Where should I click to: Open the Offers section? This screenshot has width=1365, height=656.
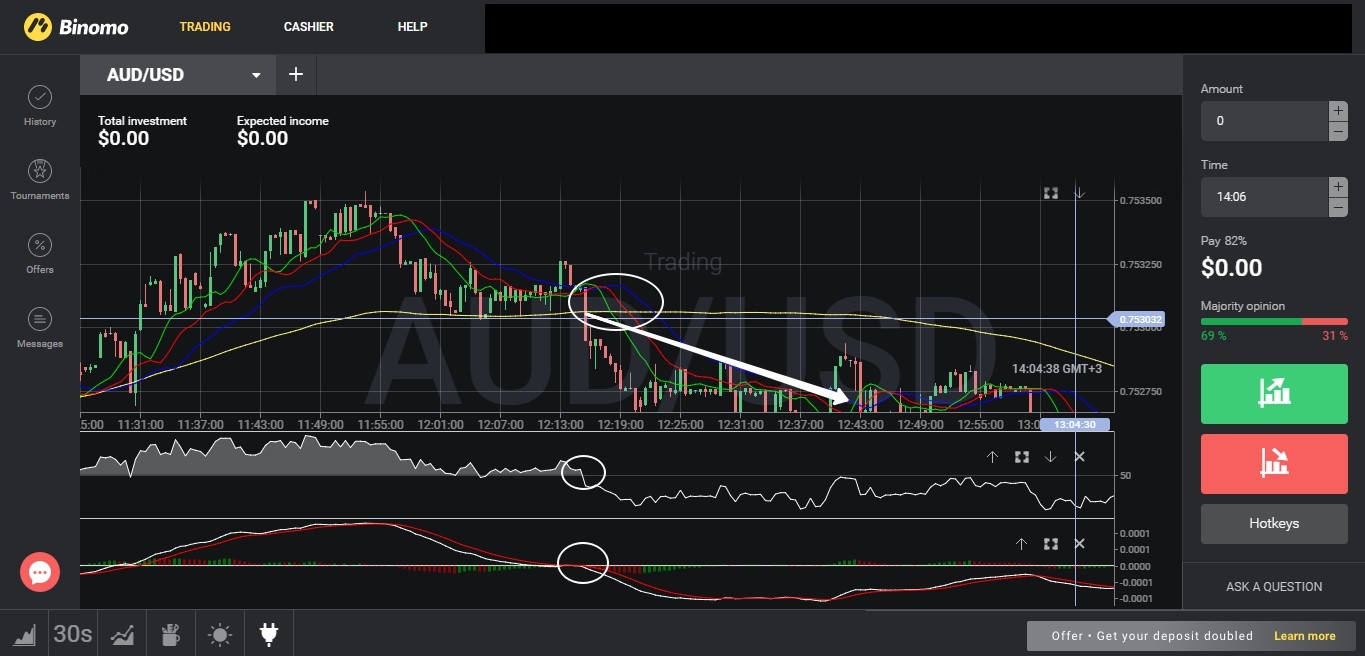pyautogui.click(x=40, y=254)
